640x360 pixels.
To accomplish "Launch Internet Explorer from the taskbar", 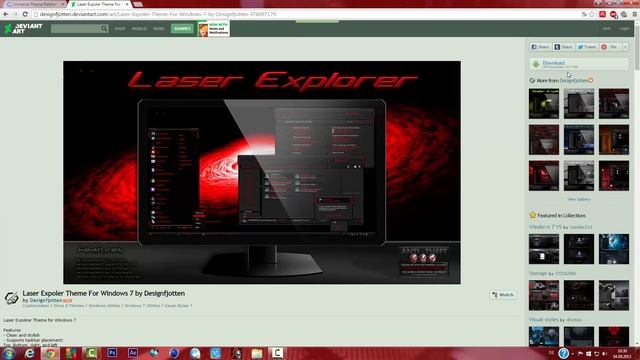I will tap(30, 353).
